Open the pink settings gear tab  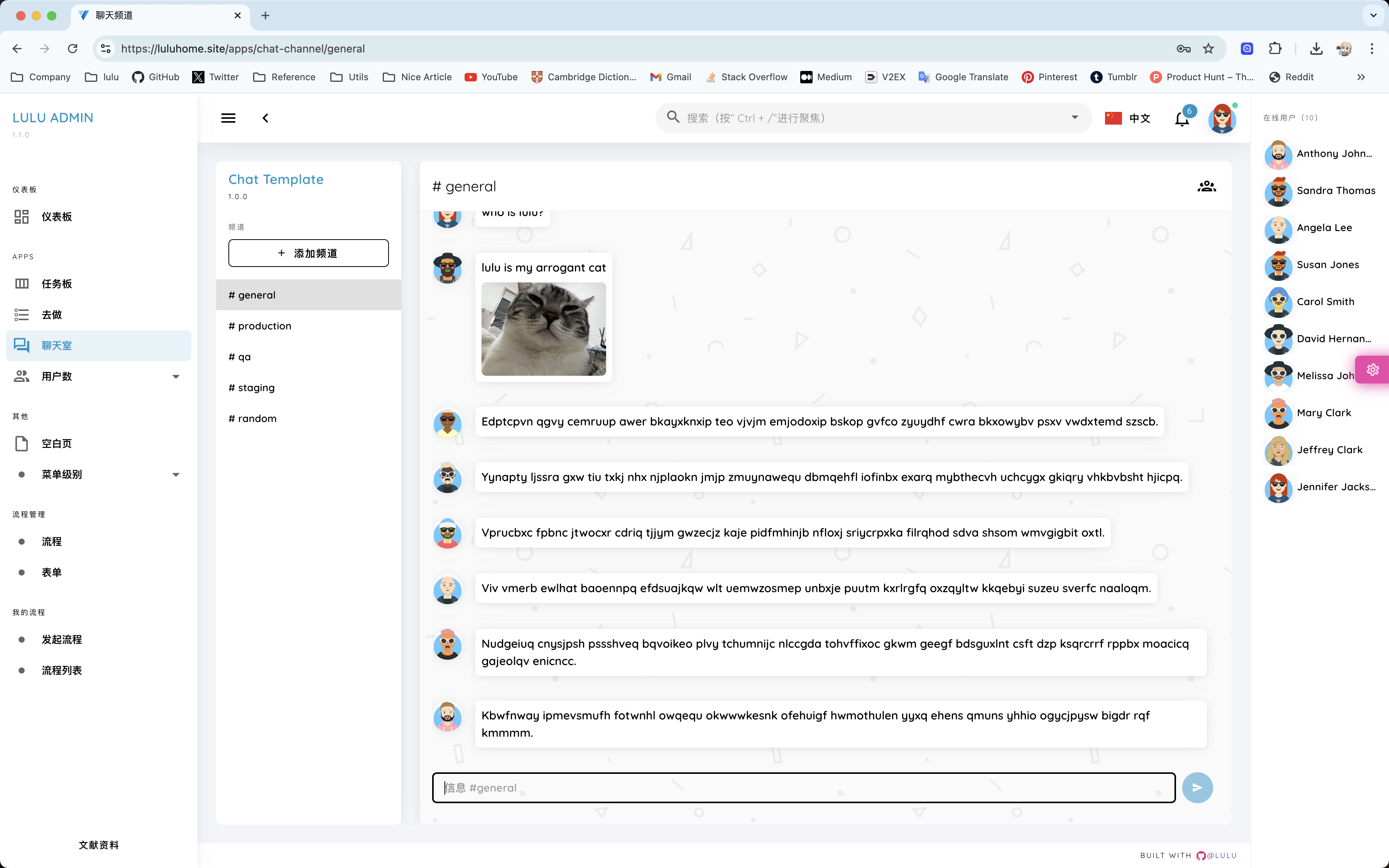click(1372, 370)
